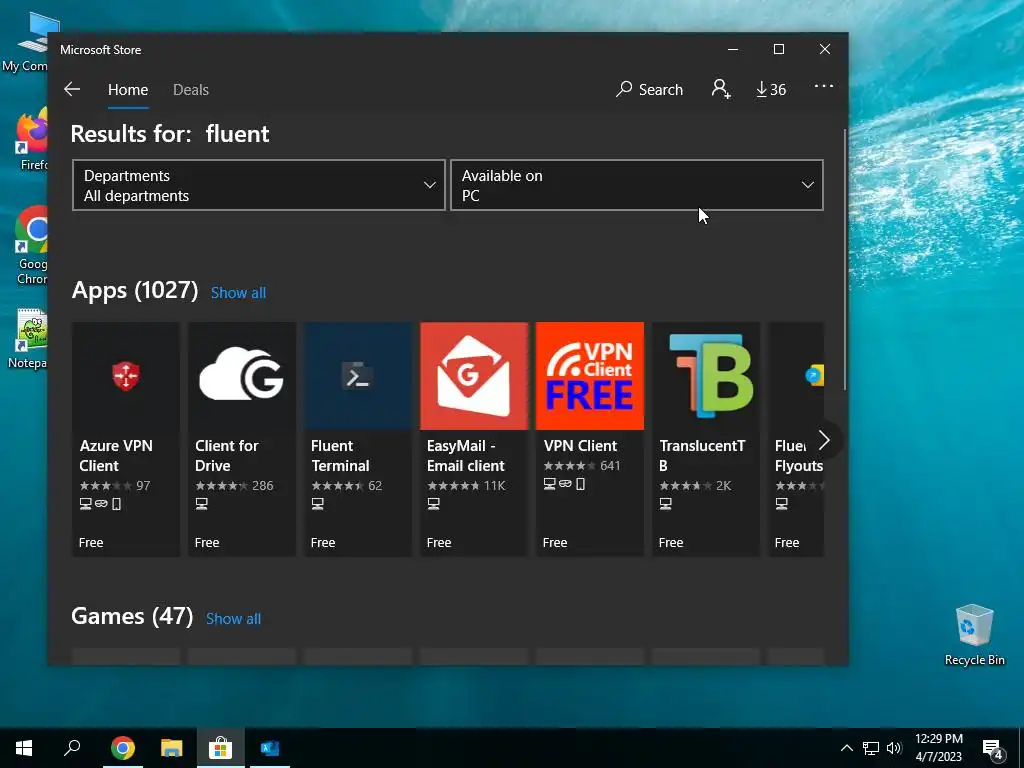Click the TranslucentTB title text
Screen dimensions: 1024x768
coord(702,456)
